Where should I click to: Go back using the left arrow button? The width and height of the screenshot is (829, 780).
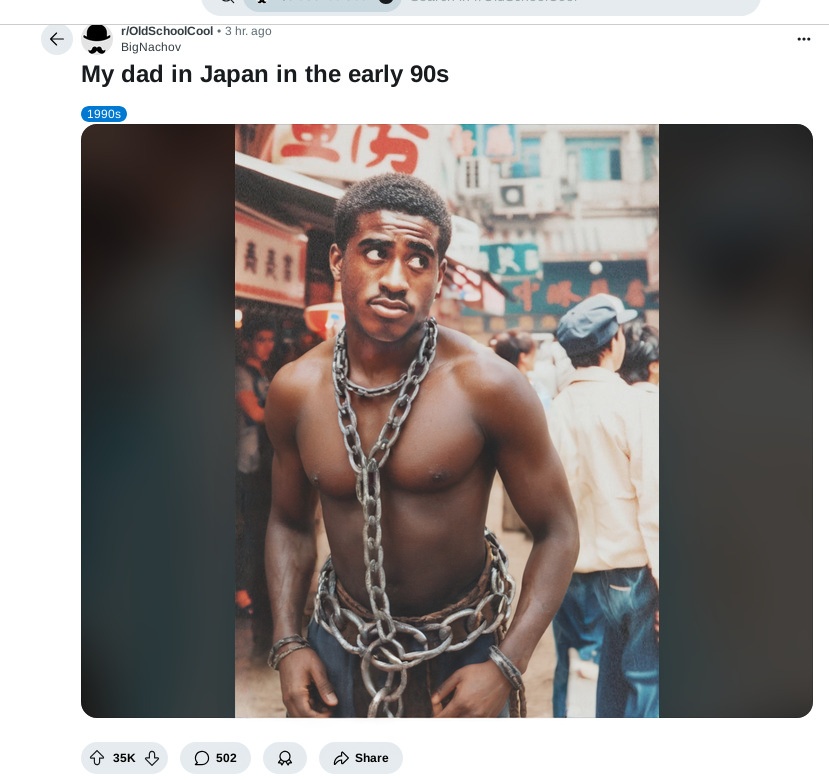[x=57, y=39]
